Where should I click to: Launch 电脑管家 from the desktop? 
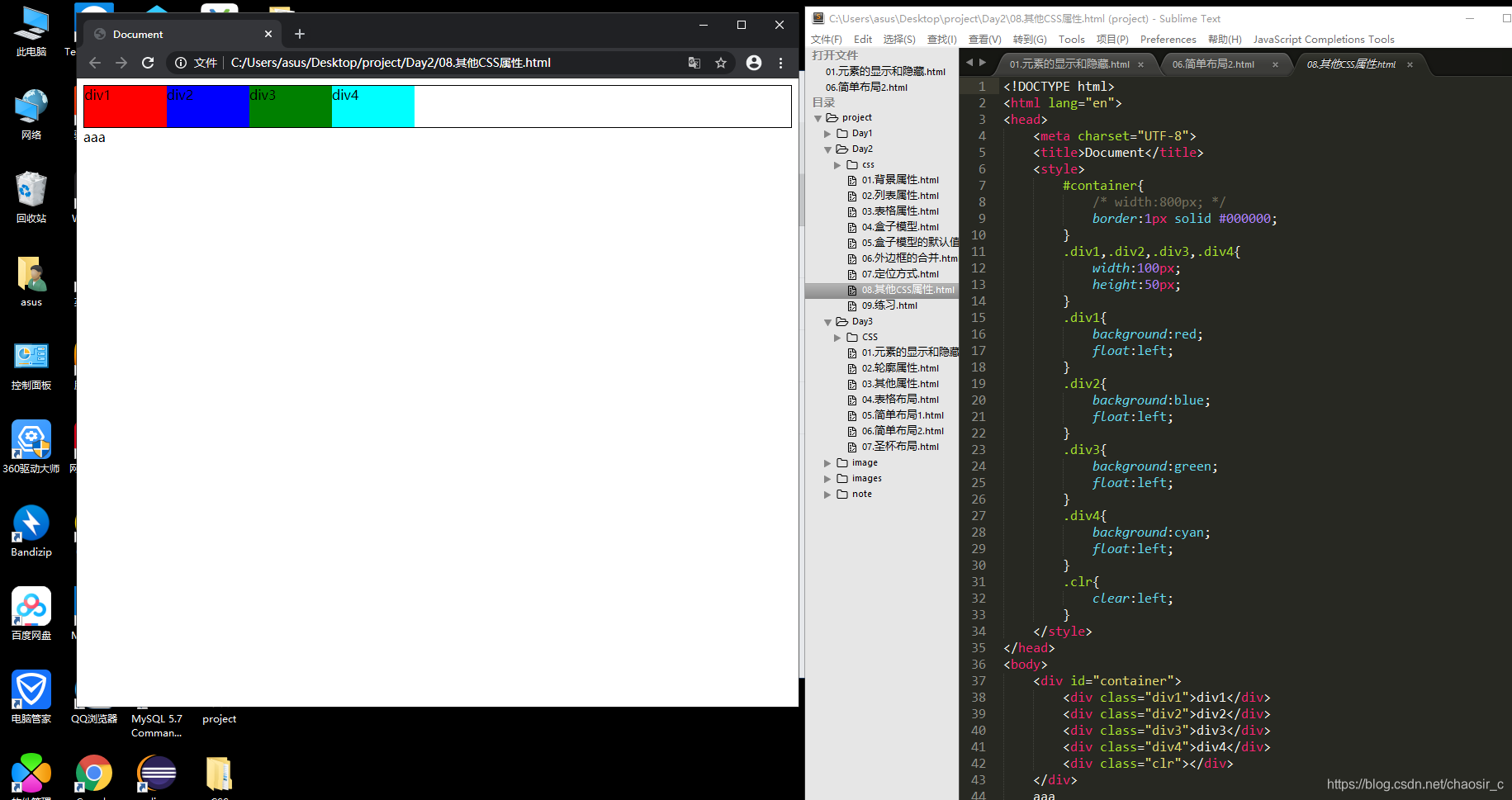pos(31,697)
